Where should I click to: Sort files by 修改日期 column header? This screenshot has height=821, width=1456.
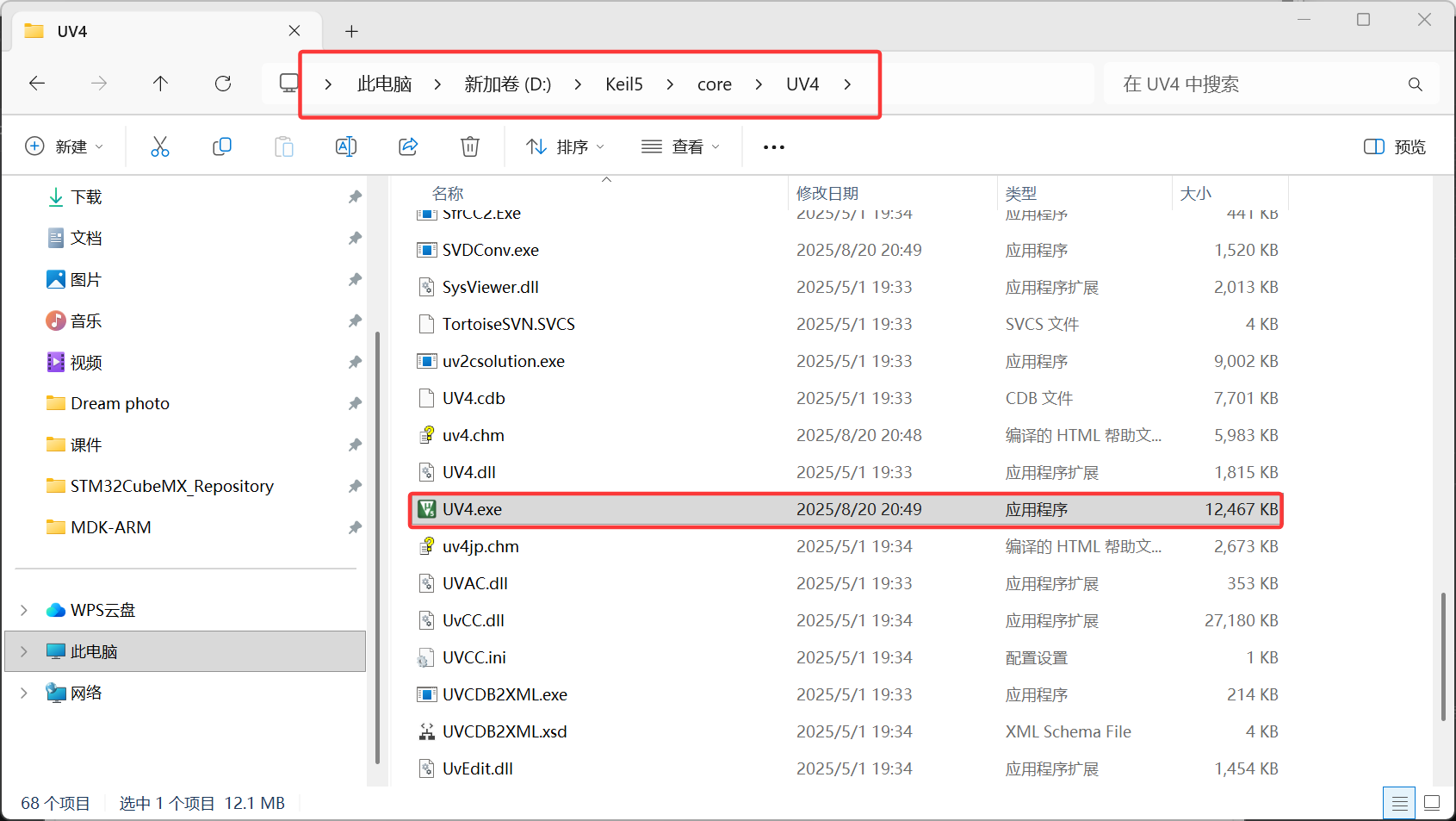click(x=827, y=193)
